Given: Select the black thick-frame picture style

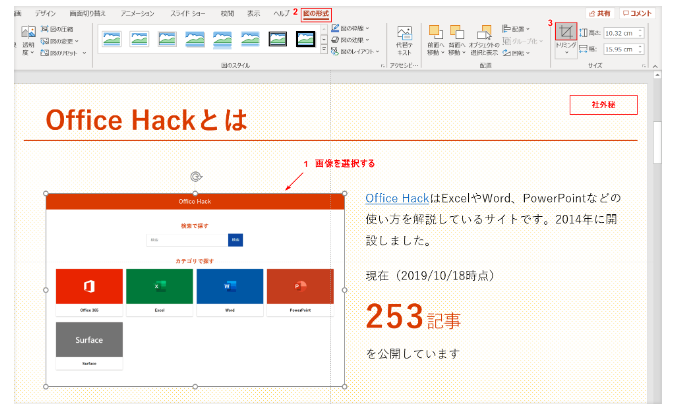Looking at the screenshot, I should 305,40.
